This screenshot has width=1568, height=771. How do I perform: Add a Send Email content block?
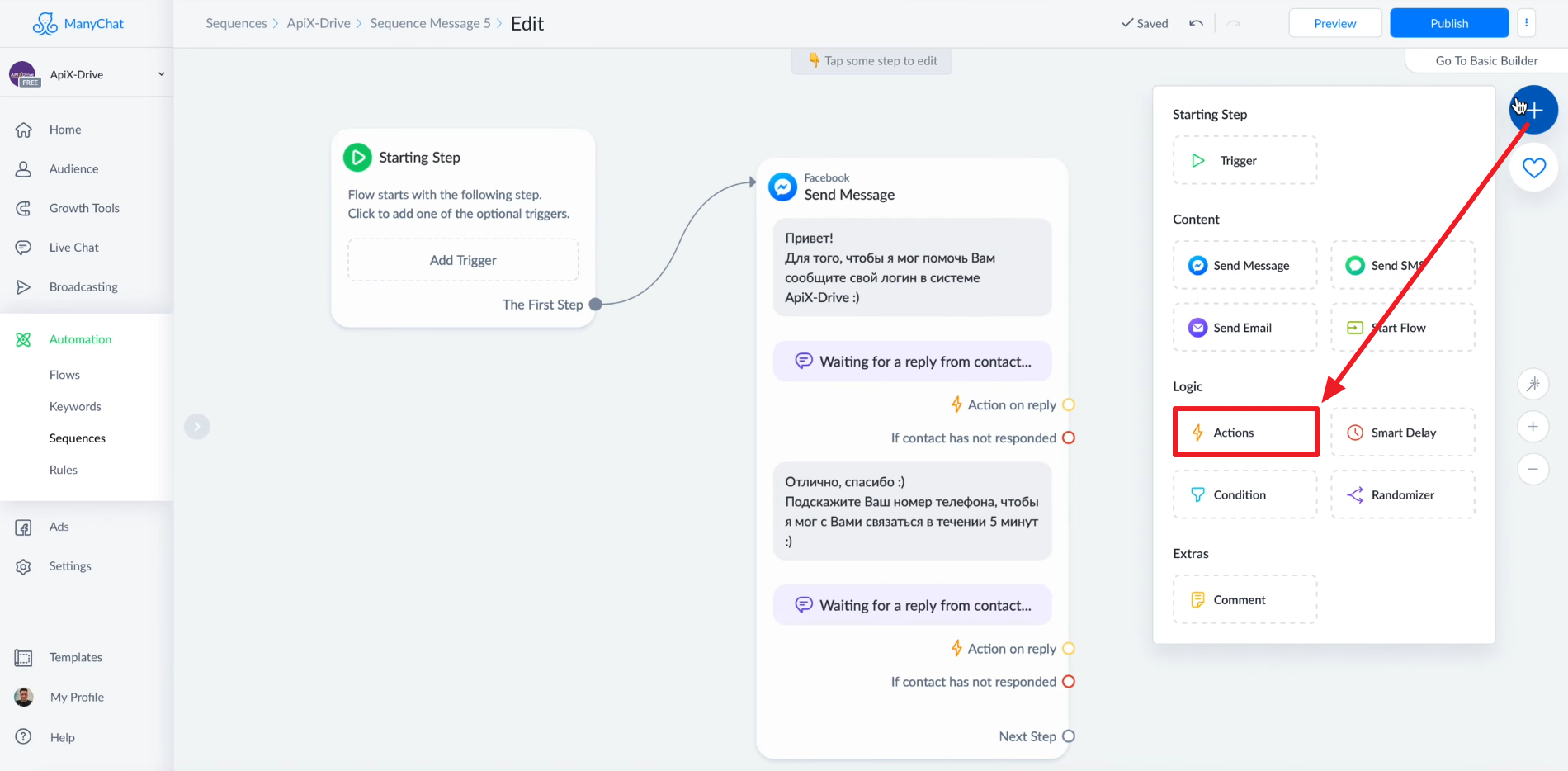tap(1244, 328)
